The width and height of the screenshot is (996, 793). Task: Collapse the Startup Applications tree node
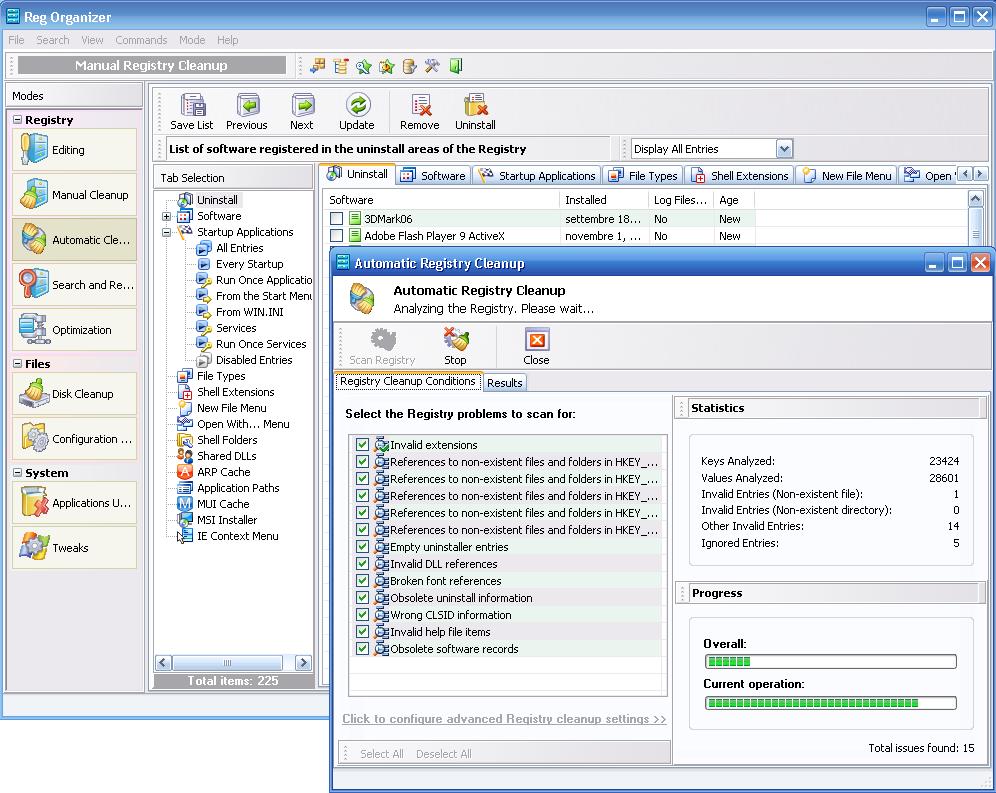pyautogui.click(x=167, y=232)
